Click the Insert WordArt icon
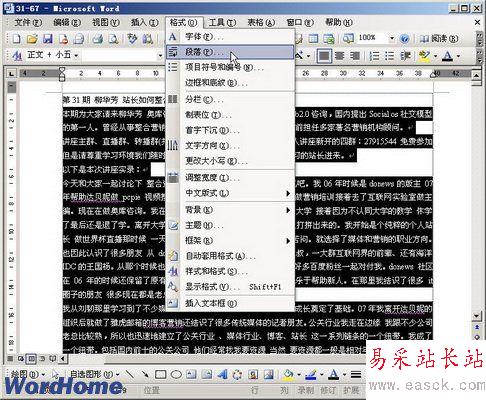The image size is (486, 400). pos(222,375)
